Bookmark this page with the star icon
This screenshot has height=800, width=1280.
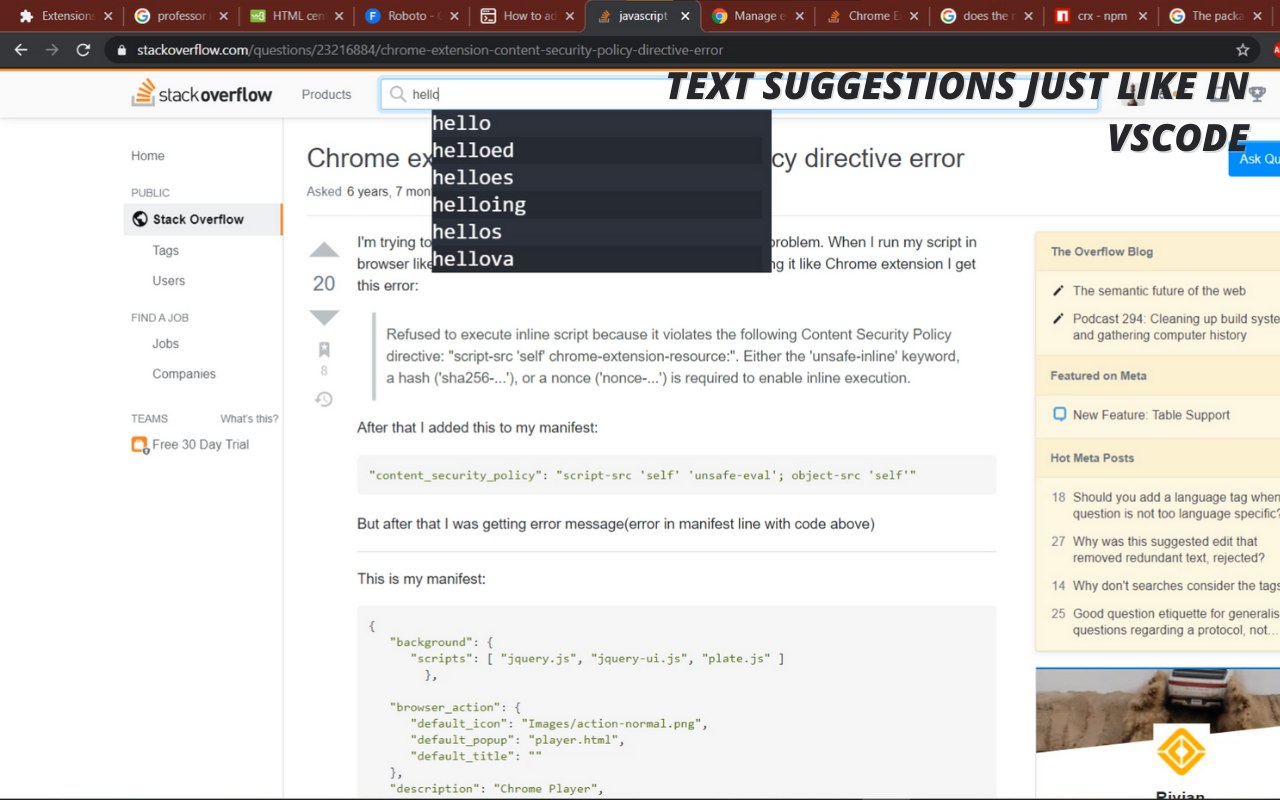click(x=1243, y=50)
